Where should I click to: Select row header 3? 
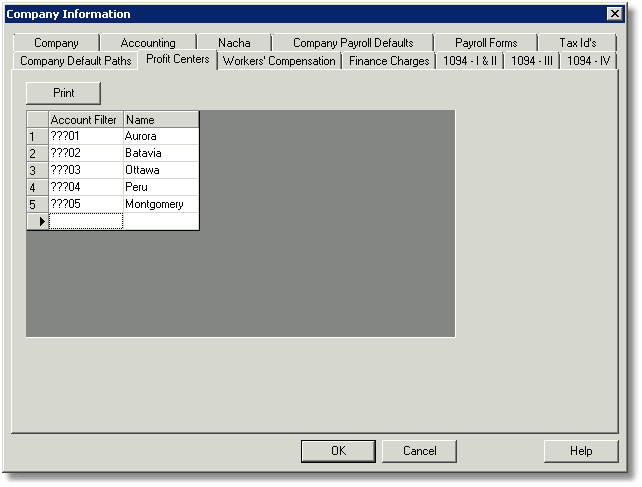tap(37, 170)
